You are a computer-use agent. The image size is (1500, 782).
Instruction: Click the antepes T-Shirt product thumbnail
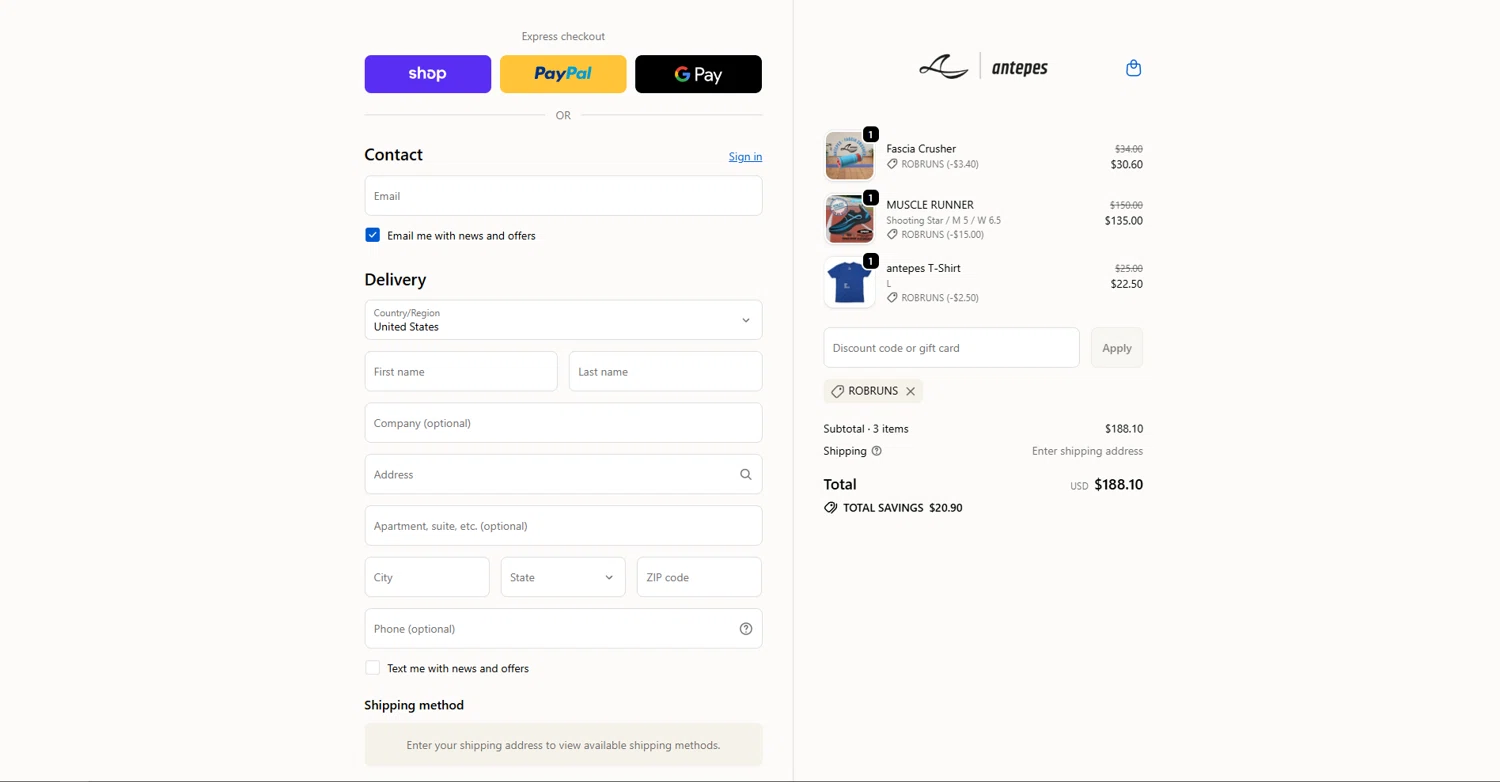click(x=849, y=282)
